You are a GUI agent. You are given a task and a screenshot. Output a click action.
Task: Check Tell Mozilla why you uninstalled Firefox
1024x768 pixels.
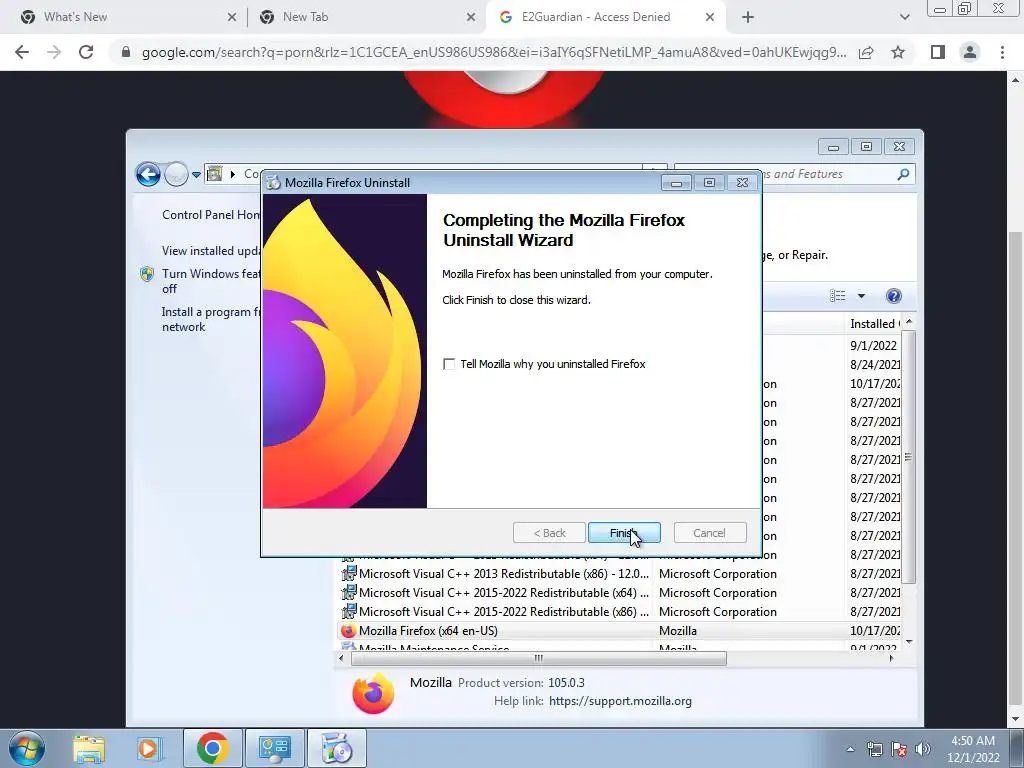pyautogui.click(x=449, y=364)
